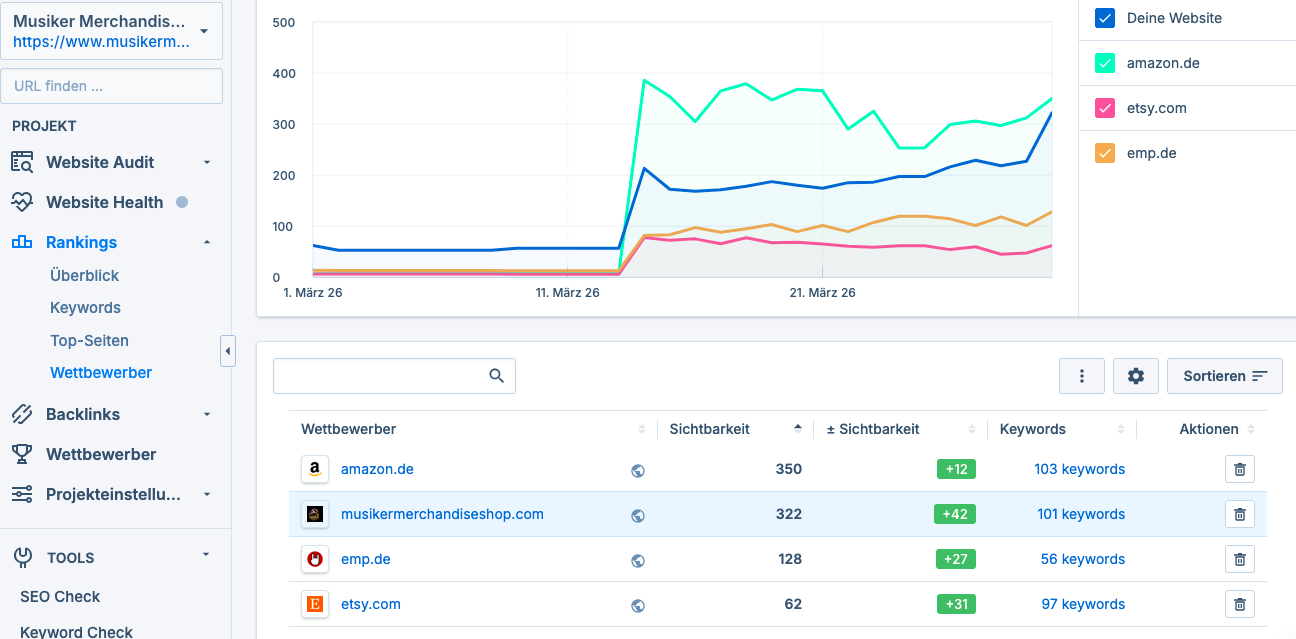Open the three-dot options menu above the table
1296x639 pixels.
1081,375
